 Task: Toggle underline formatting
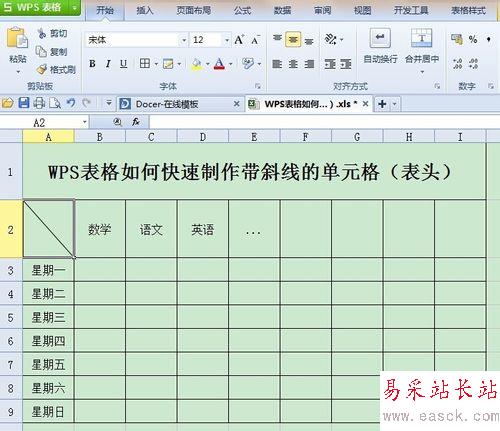click(x=123, y=64)
